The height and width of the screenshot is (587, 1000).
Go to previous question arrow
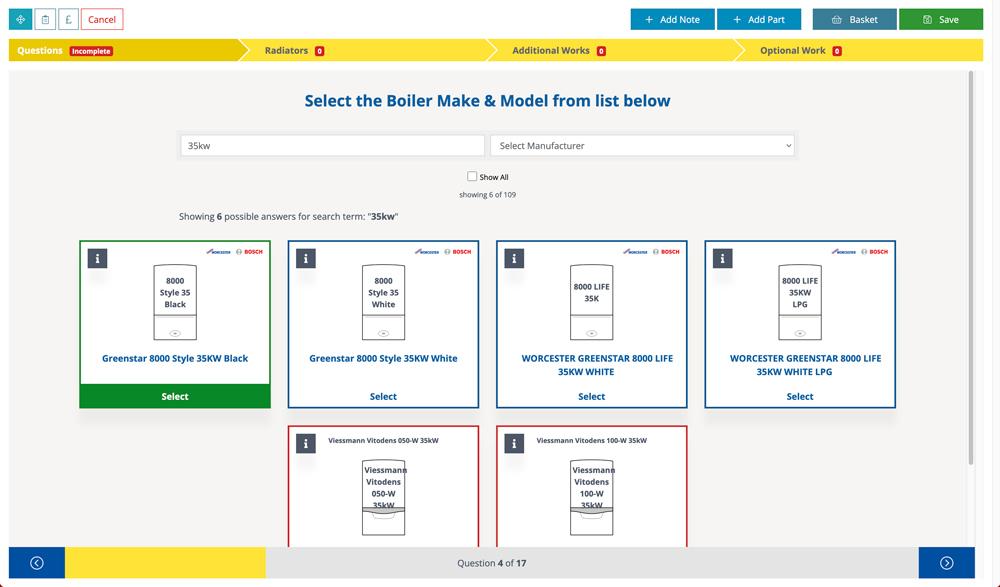coord(37,563)
